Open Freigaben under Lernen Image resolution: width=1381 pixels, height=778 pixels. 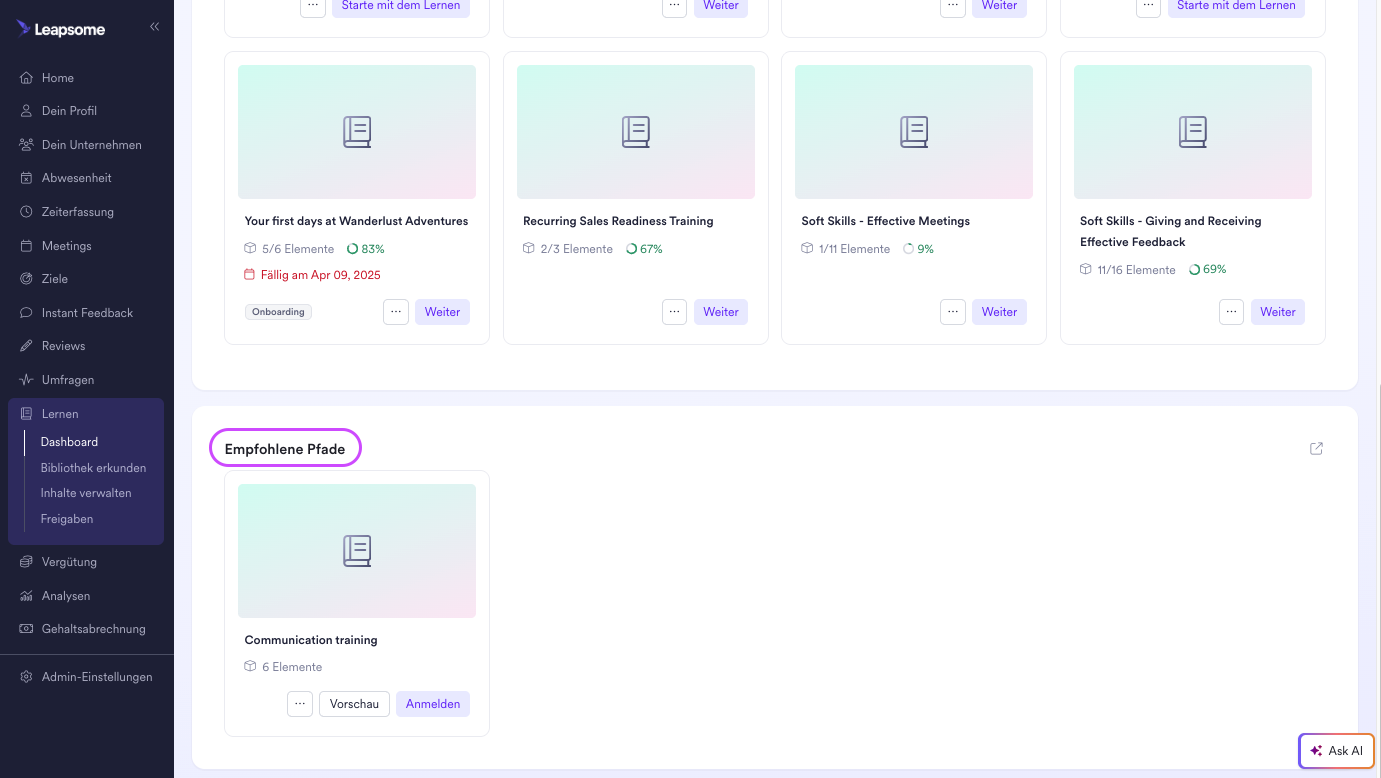pos(67,519)
